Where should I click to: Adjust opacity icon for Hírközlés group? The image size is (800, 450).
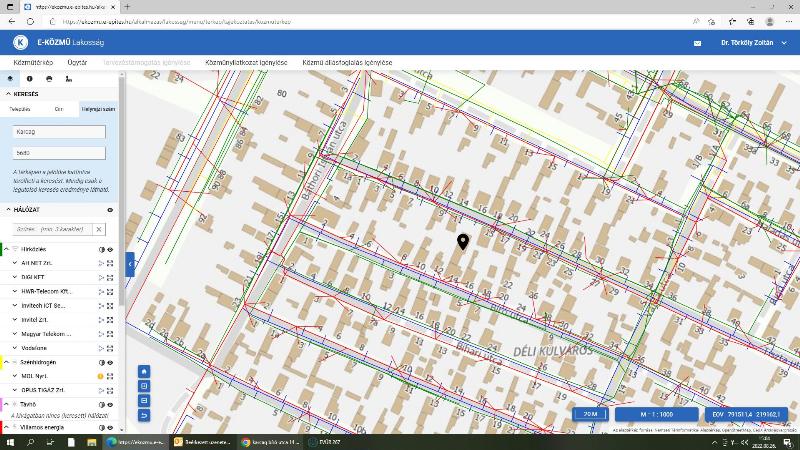[x=102, y=249]
